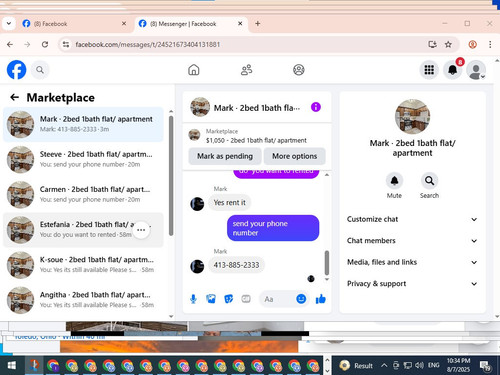Record a voice clip with the microphone icon
The width and height of the screenshot is (500, 375).
[x=193, y=299]
